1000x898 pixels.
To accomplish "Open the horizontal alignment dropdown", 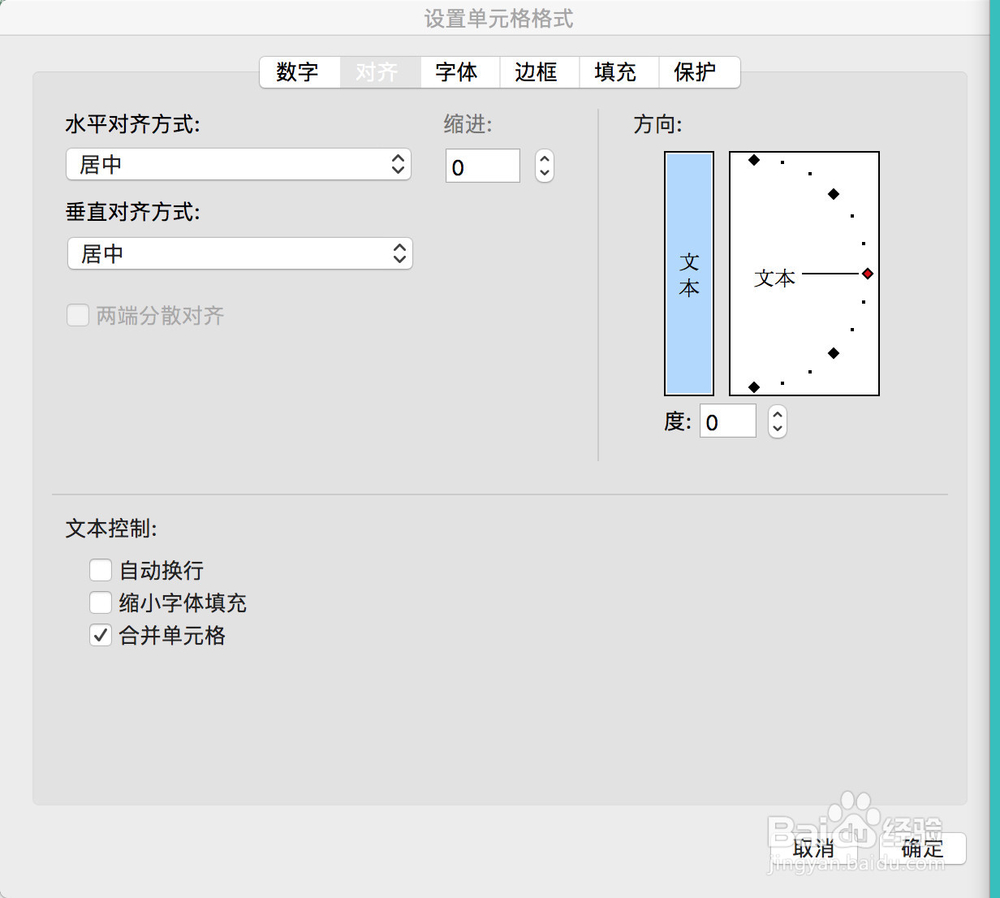I will (x=238, y=164).
